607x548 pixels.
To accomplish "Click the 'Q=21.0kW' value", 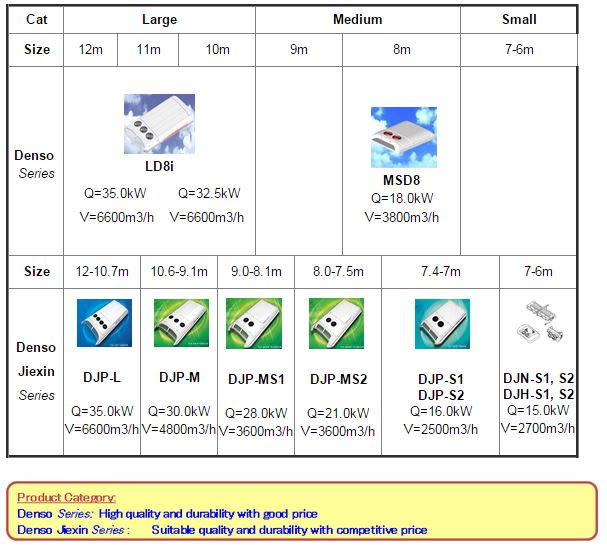I will (x=338, y=413).
